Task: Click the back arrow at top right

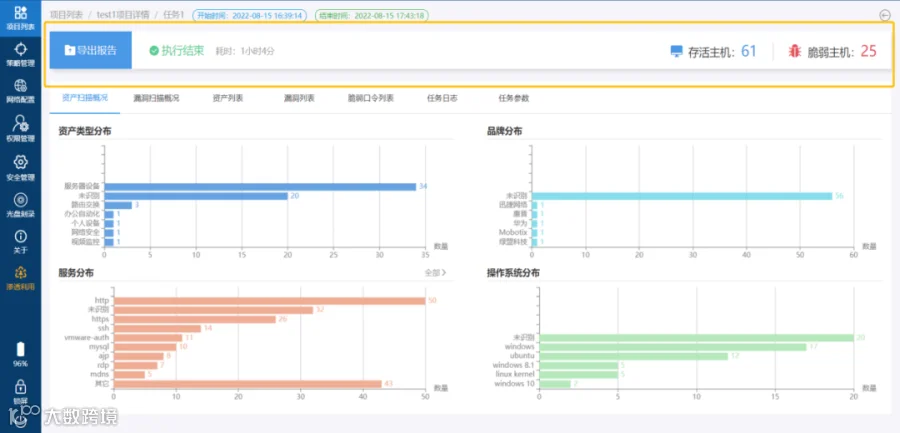Action: [x=885, y=16]
